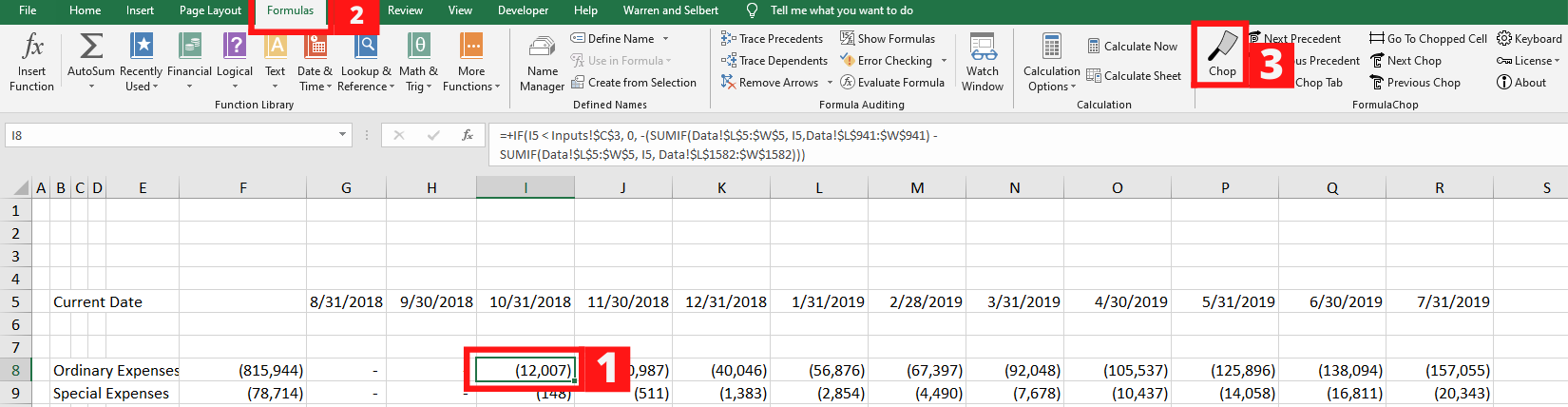This screenshot has height=407, width=1568.
Task: Click the Evaluate Formula tool
Action: (x=891, y=83)
